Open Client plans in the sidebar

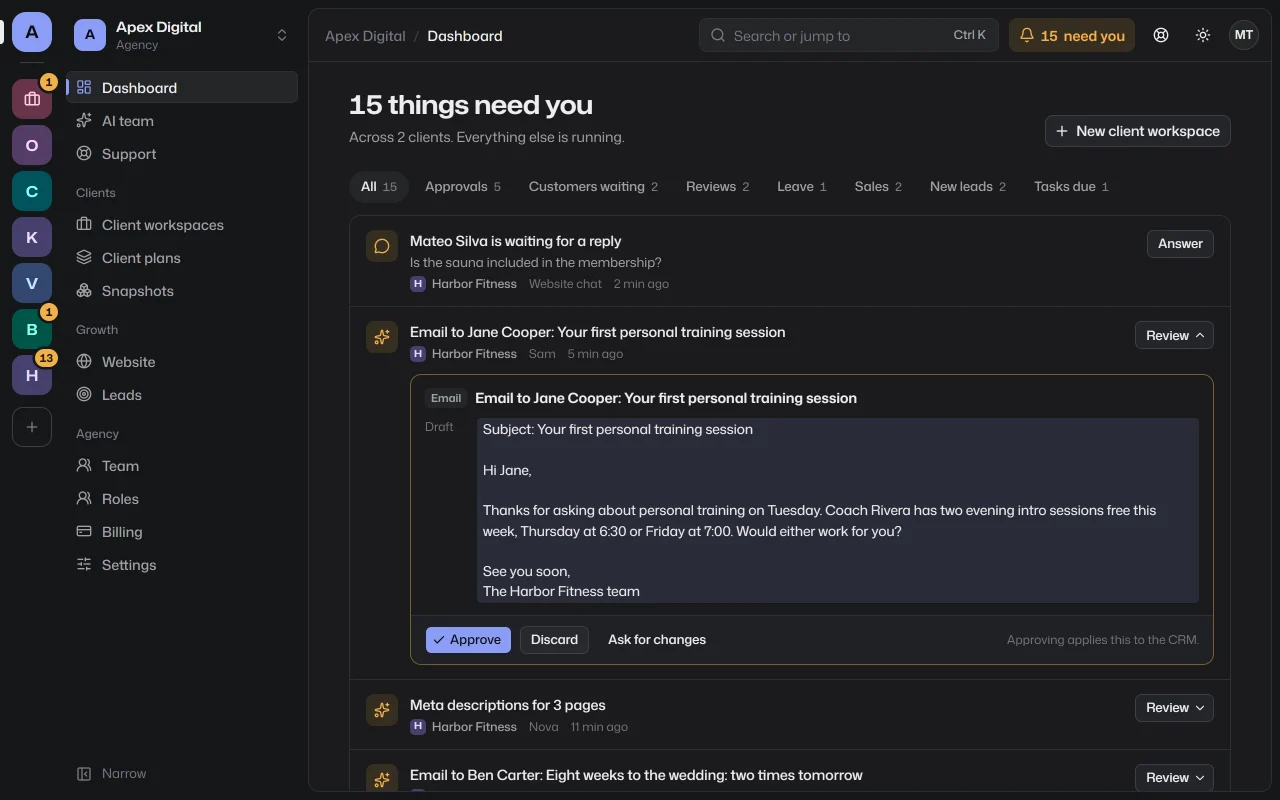pyautogui.click(x=182, y=258)
